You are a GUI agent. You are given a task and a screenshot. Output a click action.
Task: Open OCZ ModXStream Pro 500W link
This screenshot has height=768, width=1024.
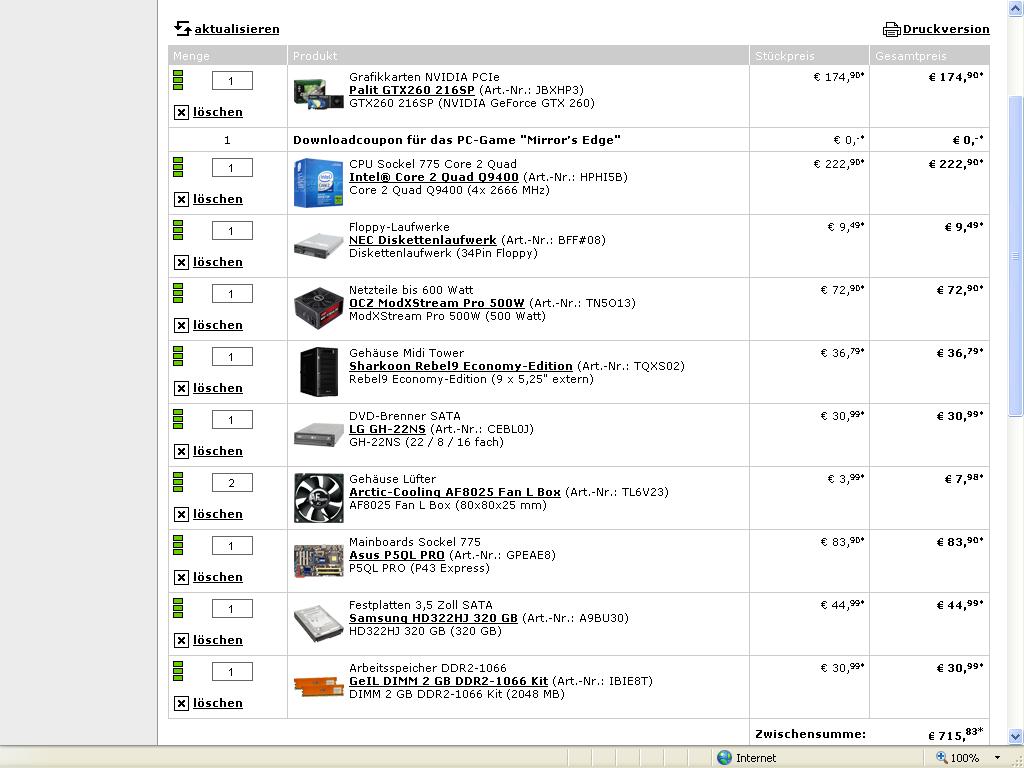pyautogui.click(x=436, y=303)
